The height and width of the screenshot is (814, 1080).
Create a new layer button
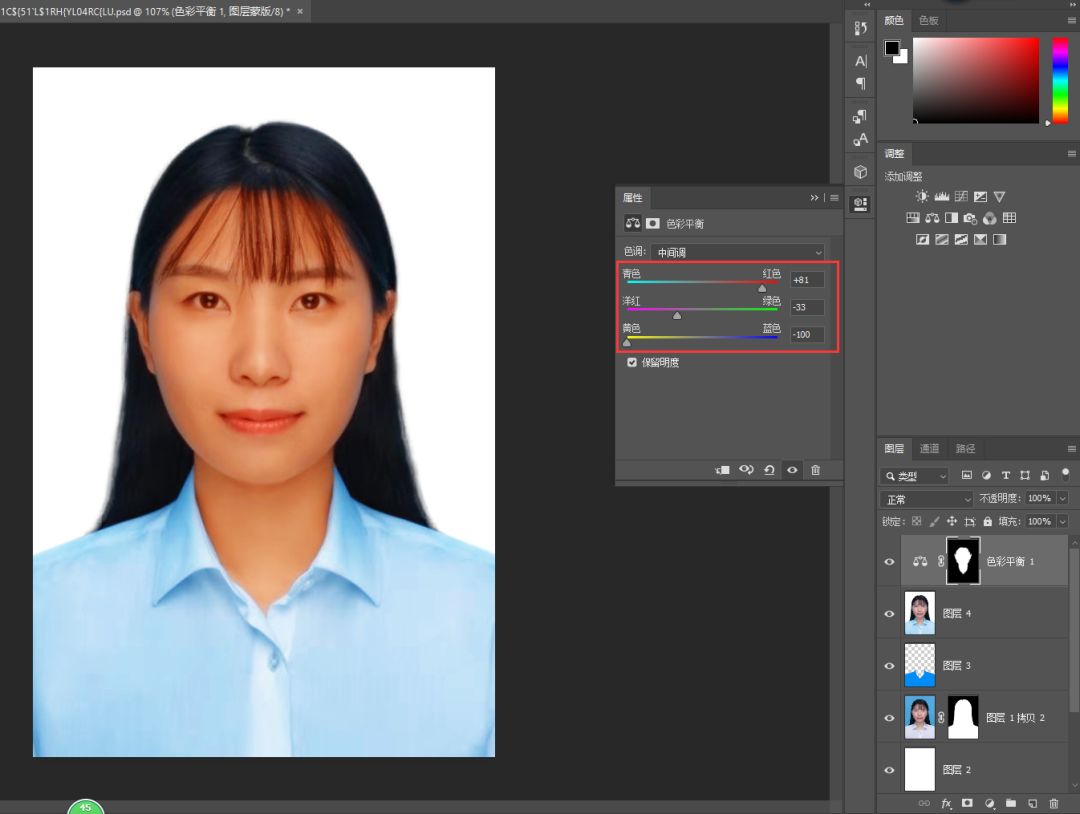click(x=1032, y=803)
